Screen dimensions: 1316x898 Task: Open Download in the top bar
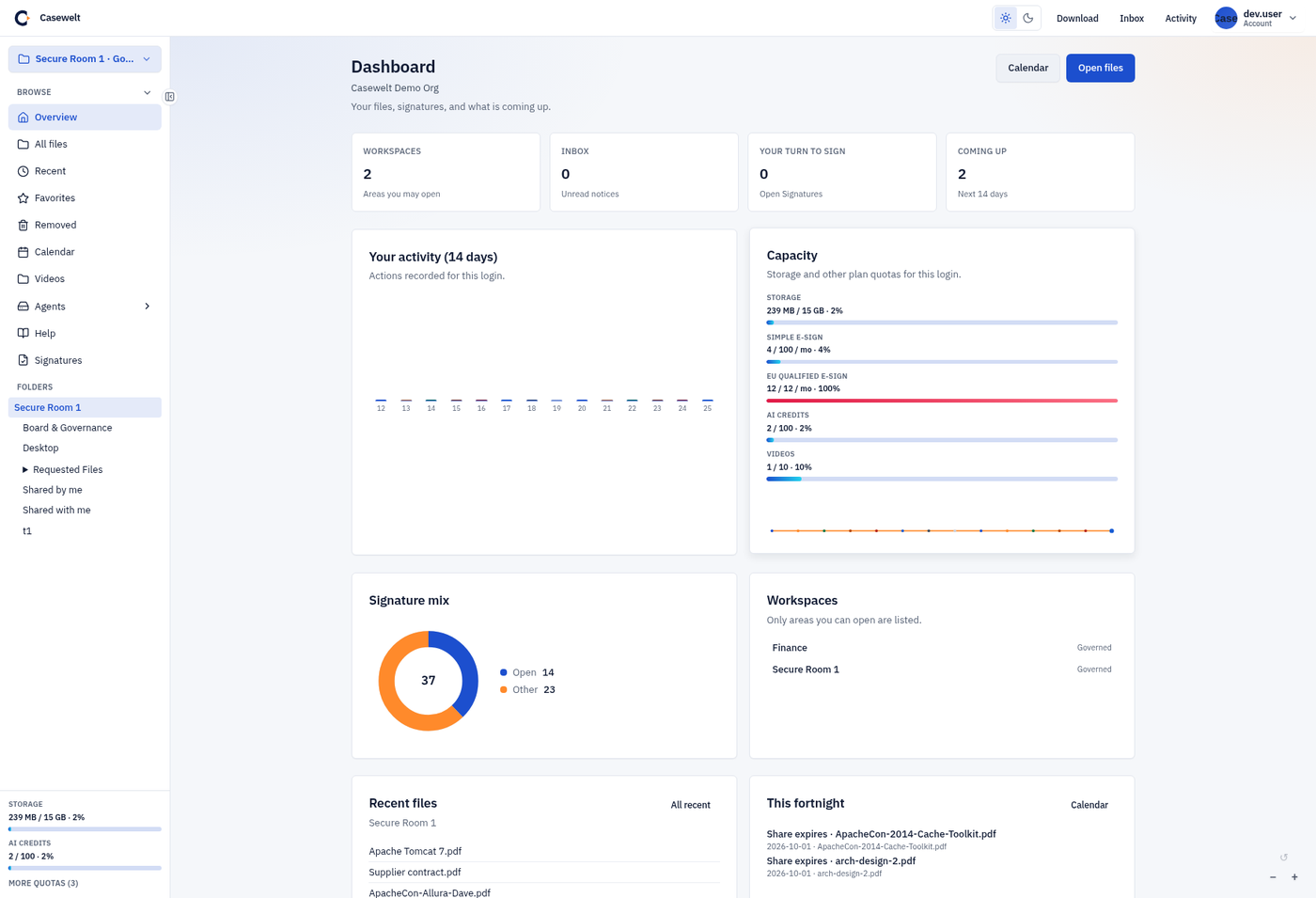pos(1077,18)
